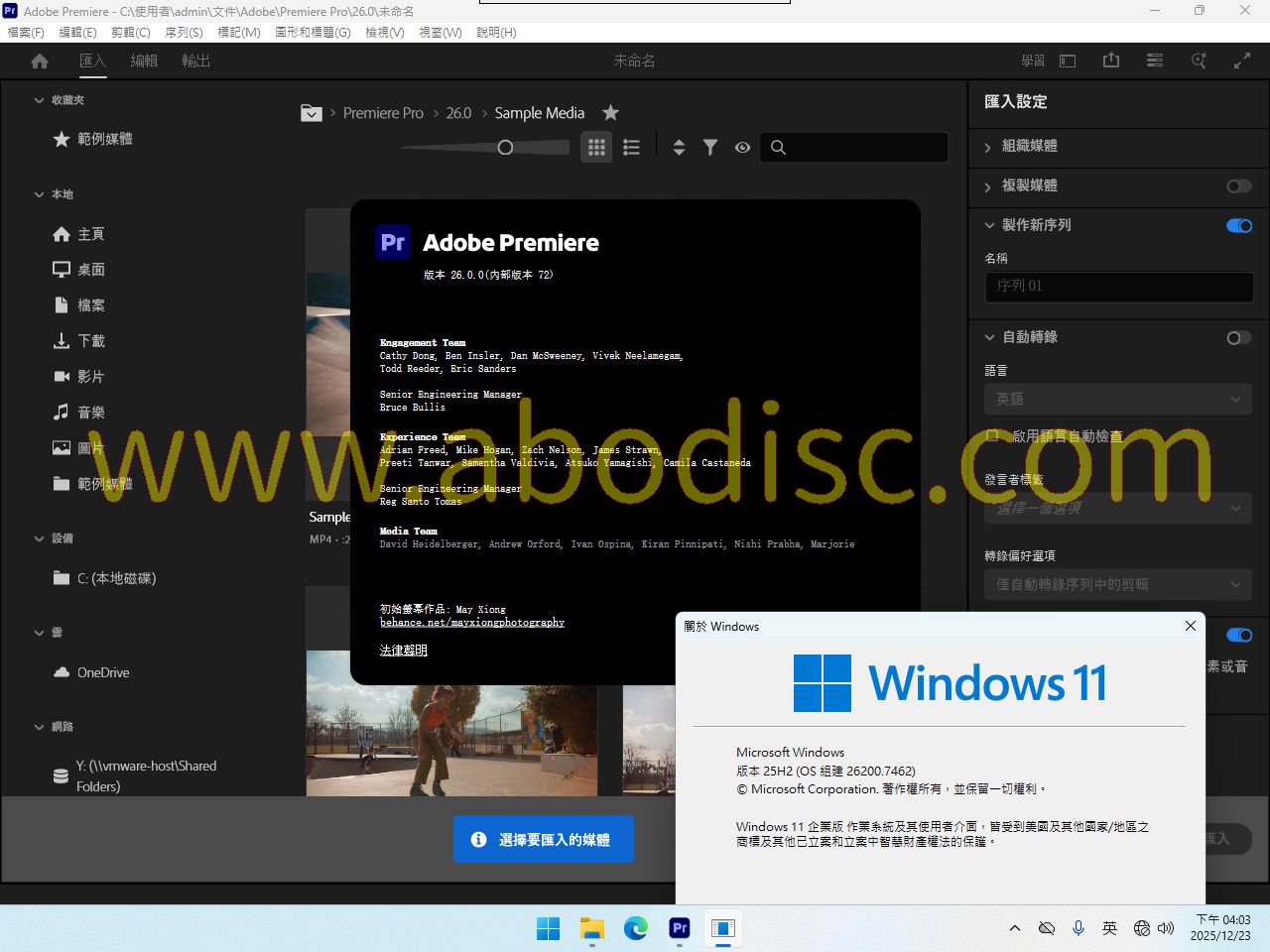Open the 檔案(F) menu
The height and width of the screenshot is (952, 1270).
pos(26,33)
